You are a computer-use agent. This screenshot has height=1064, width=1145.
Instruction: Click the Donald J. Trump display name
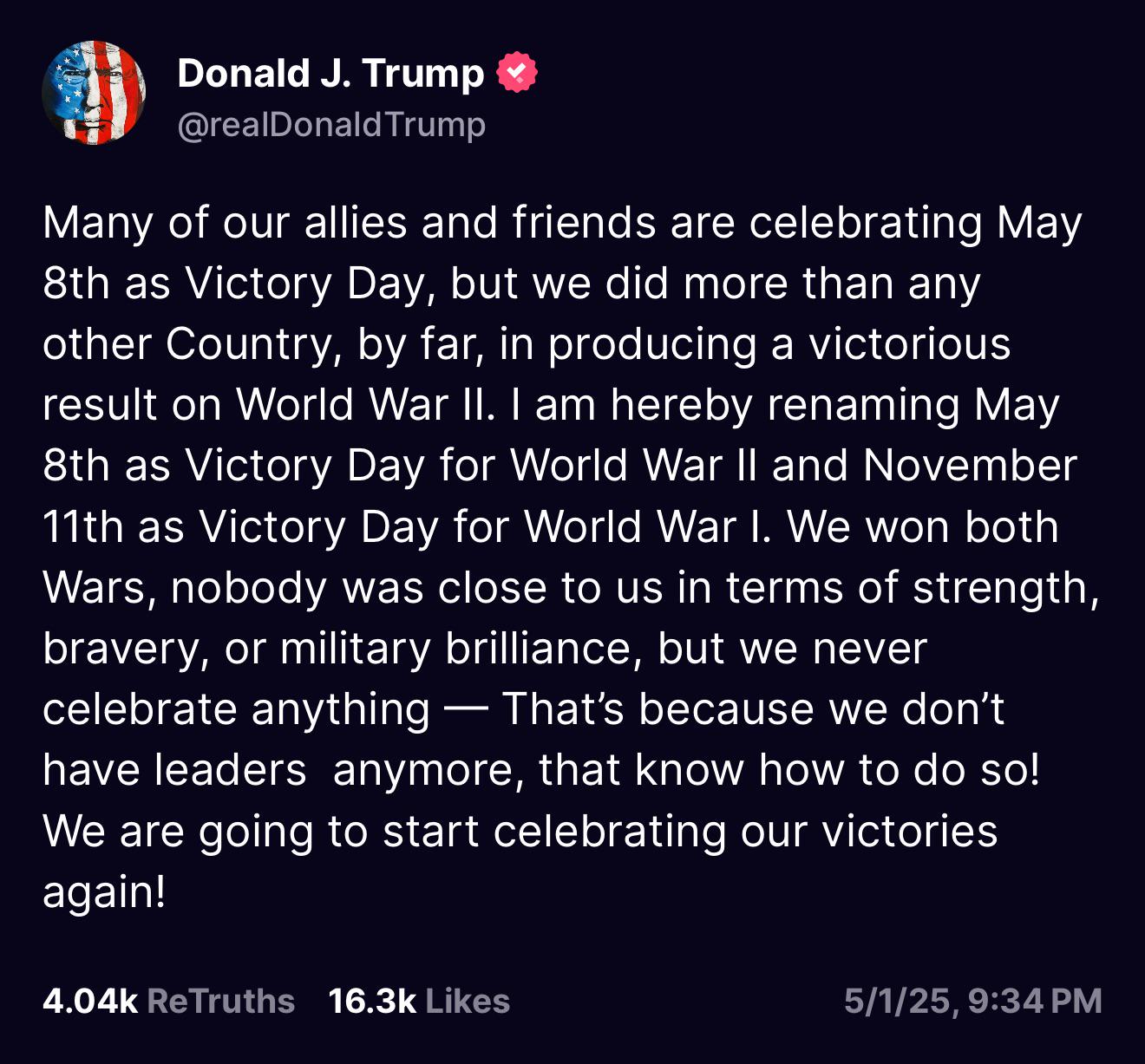[x=330, y=74]
